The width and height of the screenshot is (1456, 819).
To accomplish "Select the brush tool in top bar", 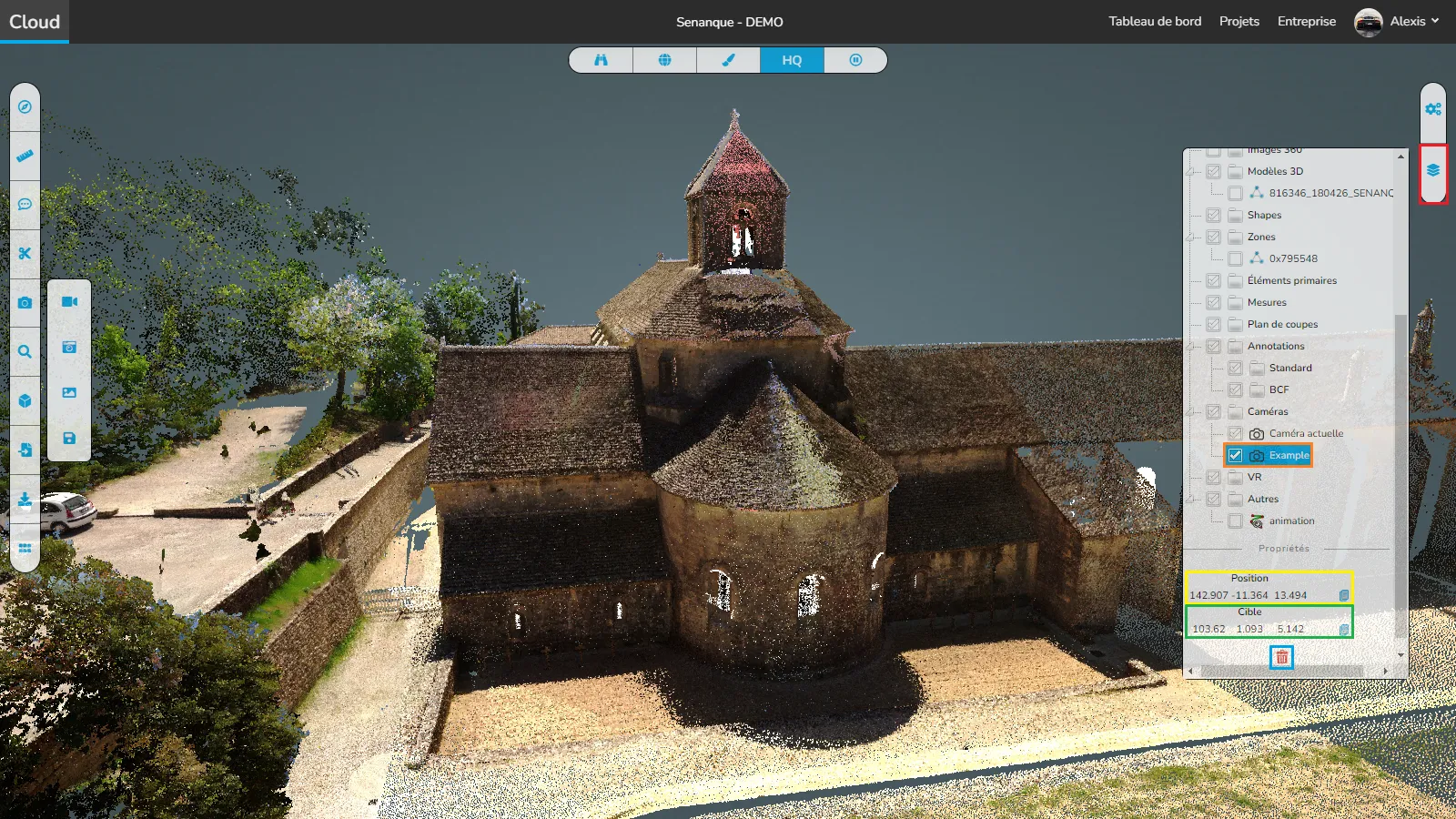I will (x=728, y=60).
